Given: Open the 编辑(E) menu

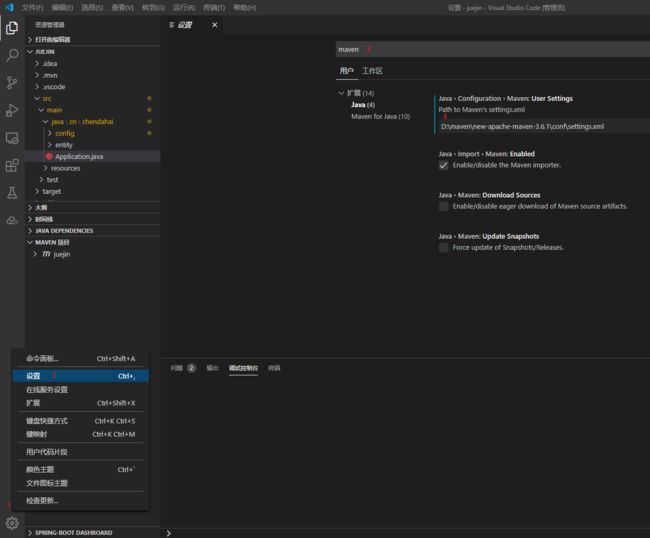Looking at the screenshot, I should coord(63,7).
